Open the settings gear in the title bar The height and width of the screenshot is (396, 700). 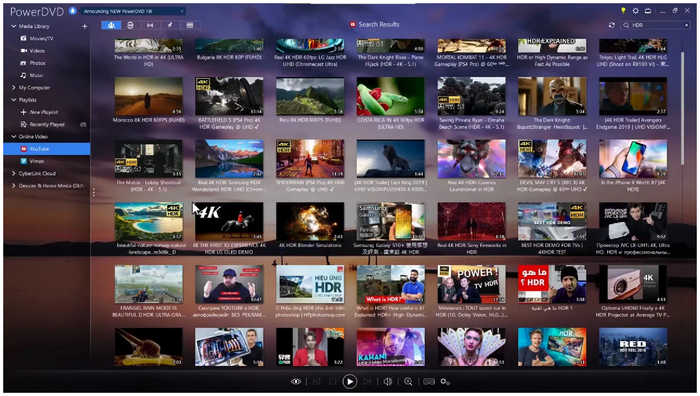tap(635, 11)
